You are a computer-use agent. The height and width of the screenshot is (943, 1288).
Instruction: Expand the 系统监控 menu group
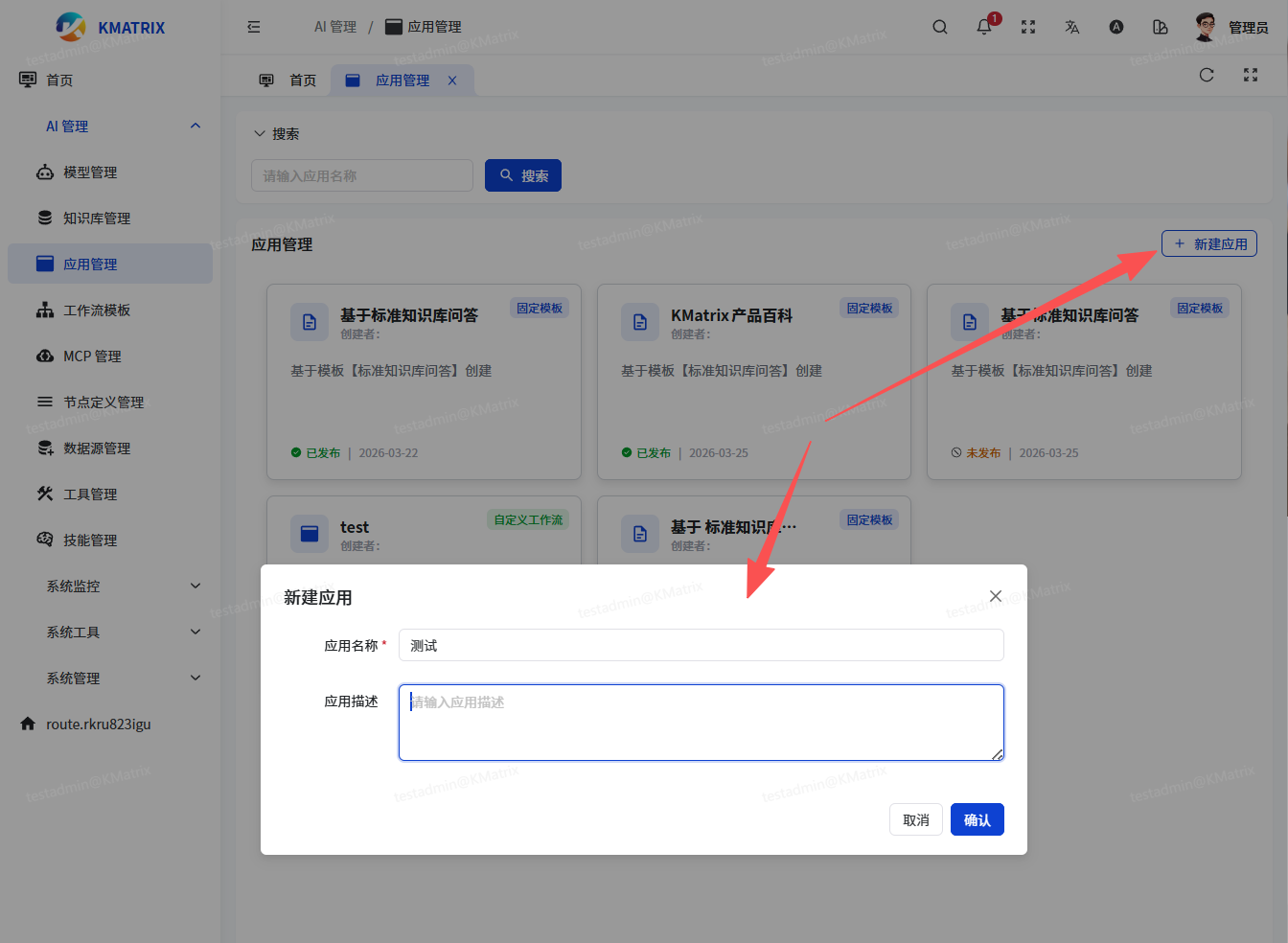123,586
